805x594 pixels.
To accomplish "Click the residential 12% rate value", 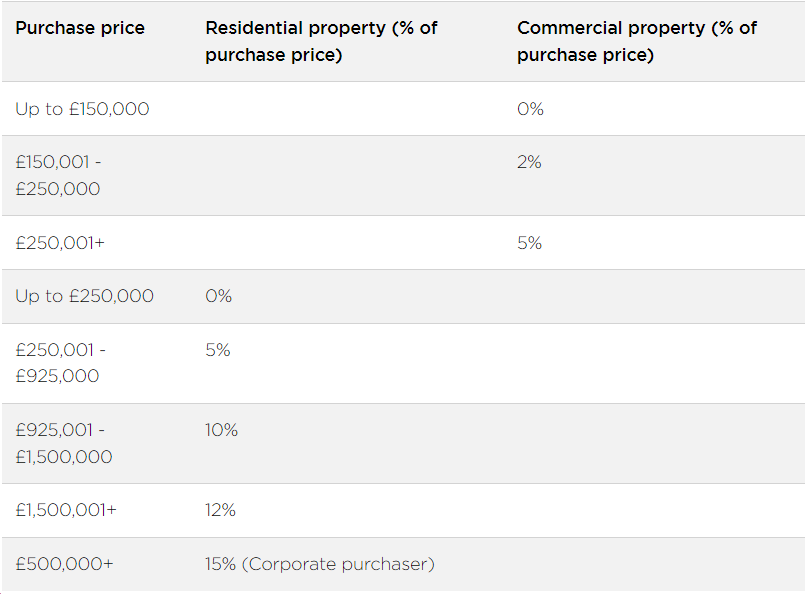I will click(220, 510).
